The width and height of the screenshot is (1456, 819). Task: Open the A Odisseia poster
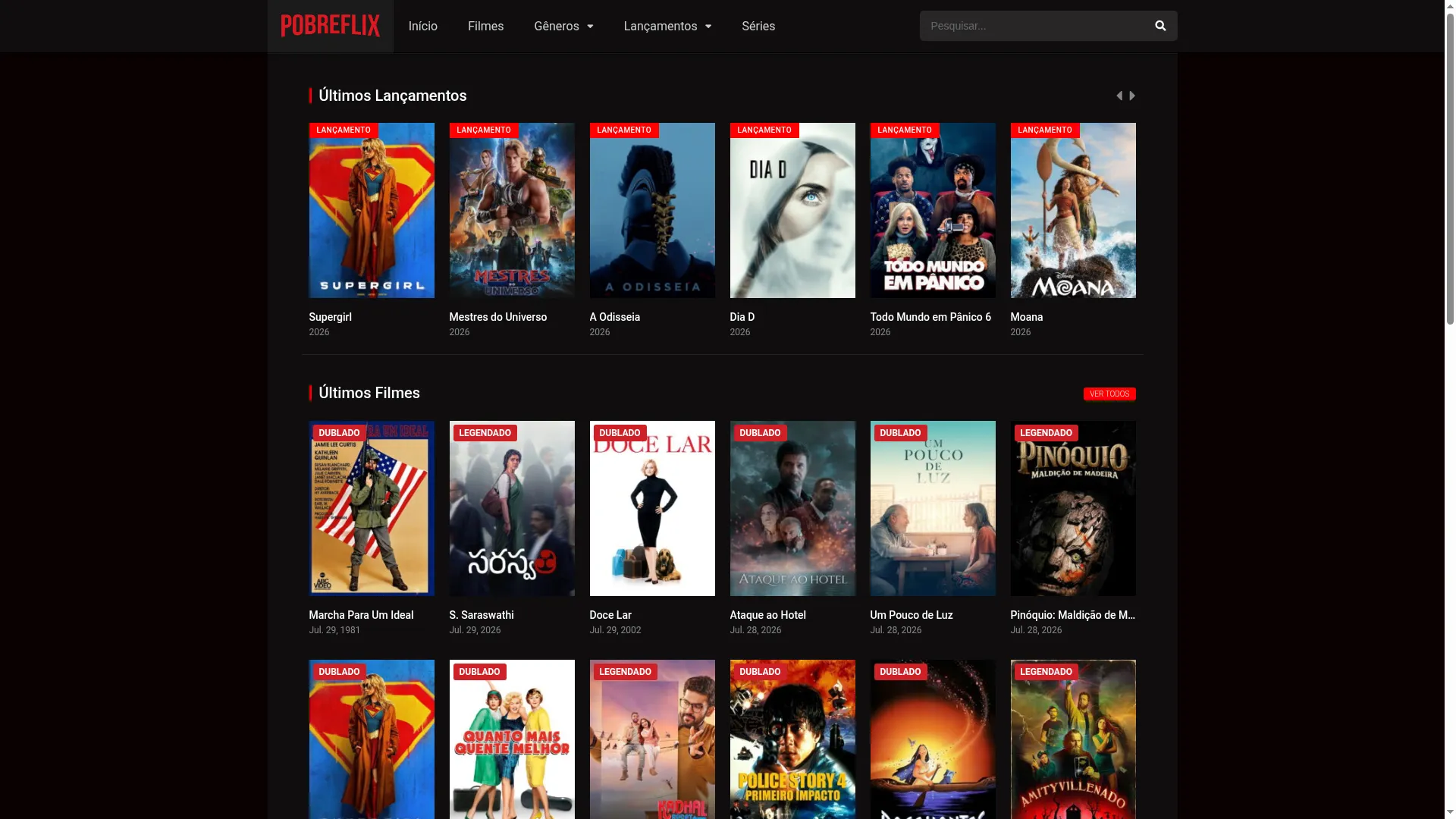coord(652,210)
